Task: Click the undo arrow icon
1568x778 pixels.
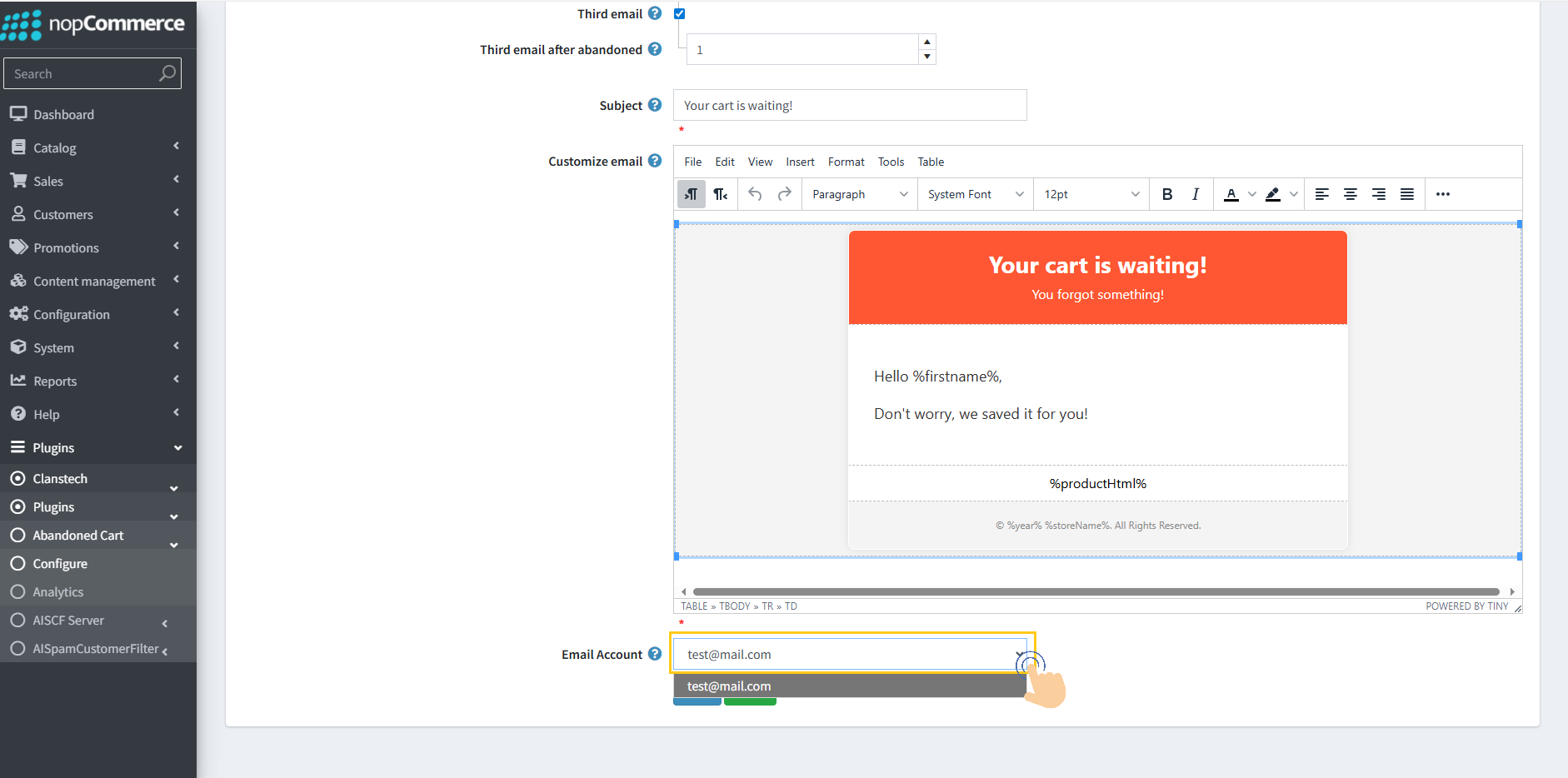Action: (755, 194)
